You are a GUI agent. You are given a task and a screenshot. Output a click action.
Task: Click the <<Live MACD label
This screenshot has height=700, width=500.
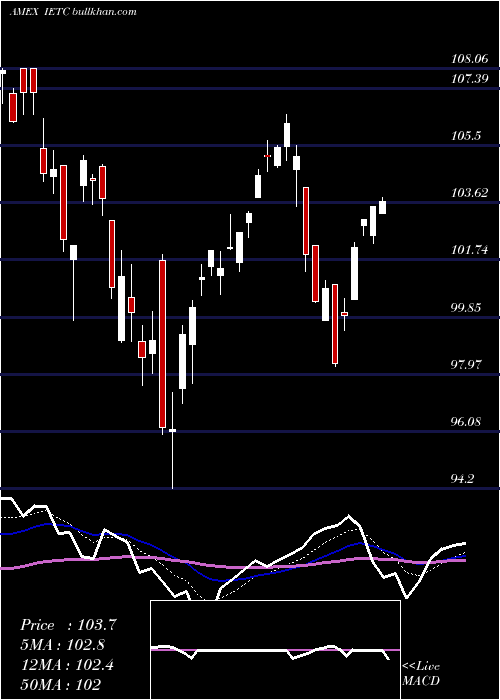pyautogui.click(x=421, y=673)
